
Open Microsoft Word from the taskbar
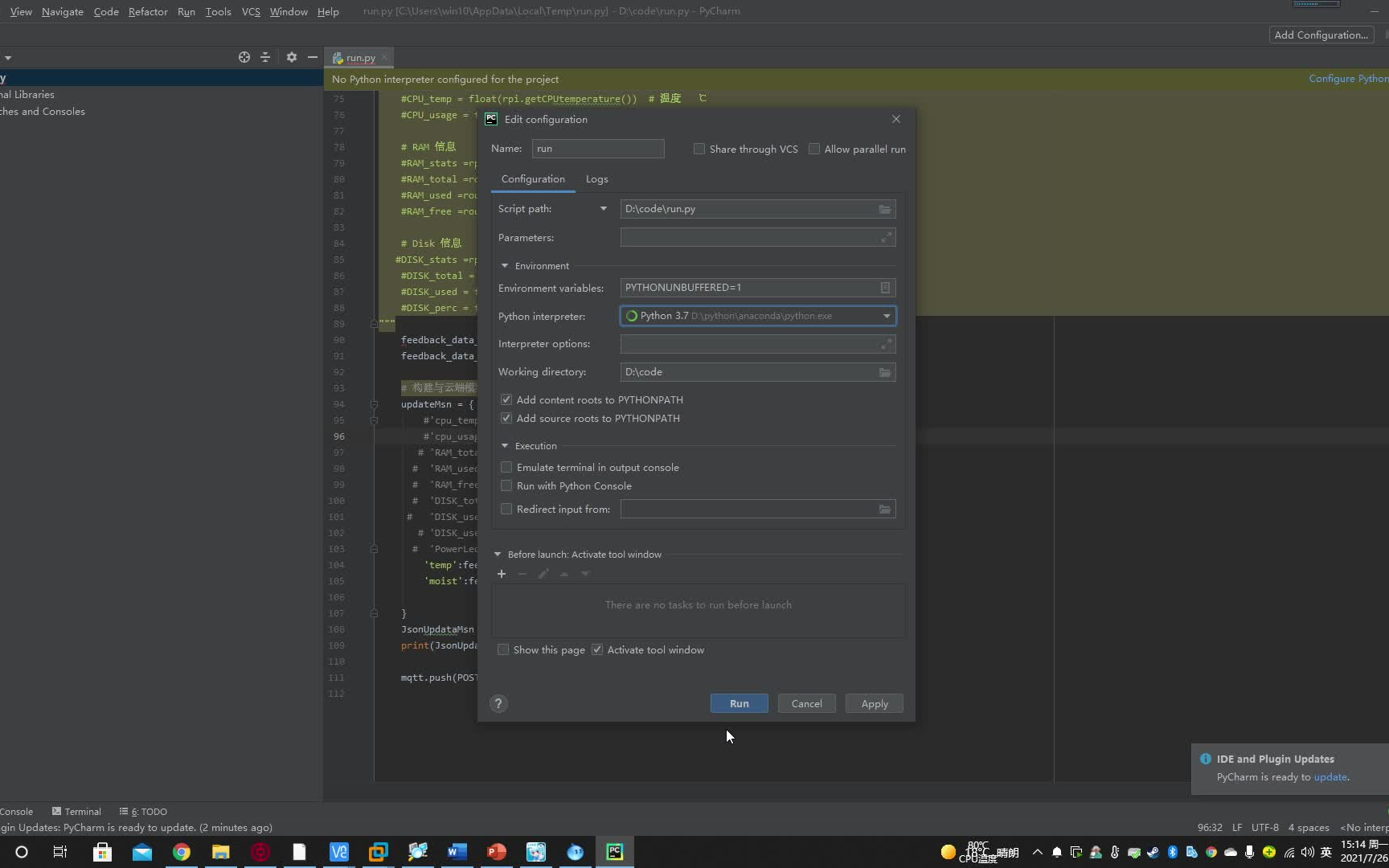point(457,852)
